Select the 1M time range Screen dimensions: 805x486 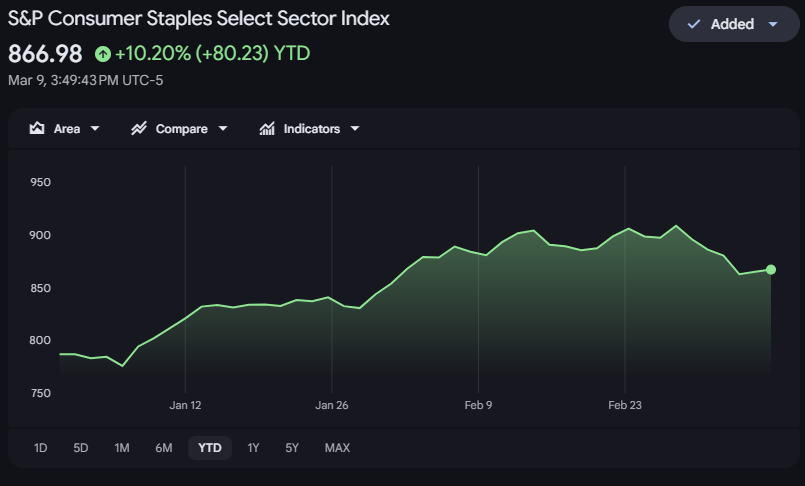[122, 448]
